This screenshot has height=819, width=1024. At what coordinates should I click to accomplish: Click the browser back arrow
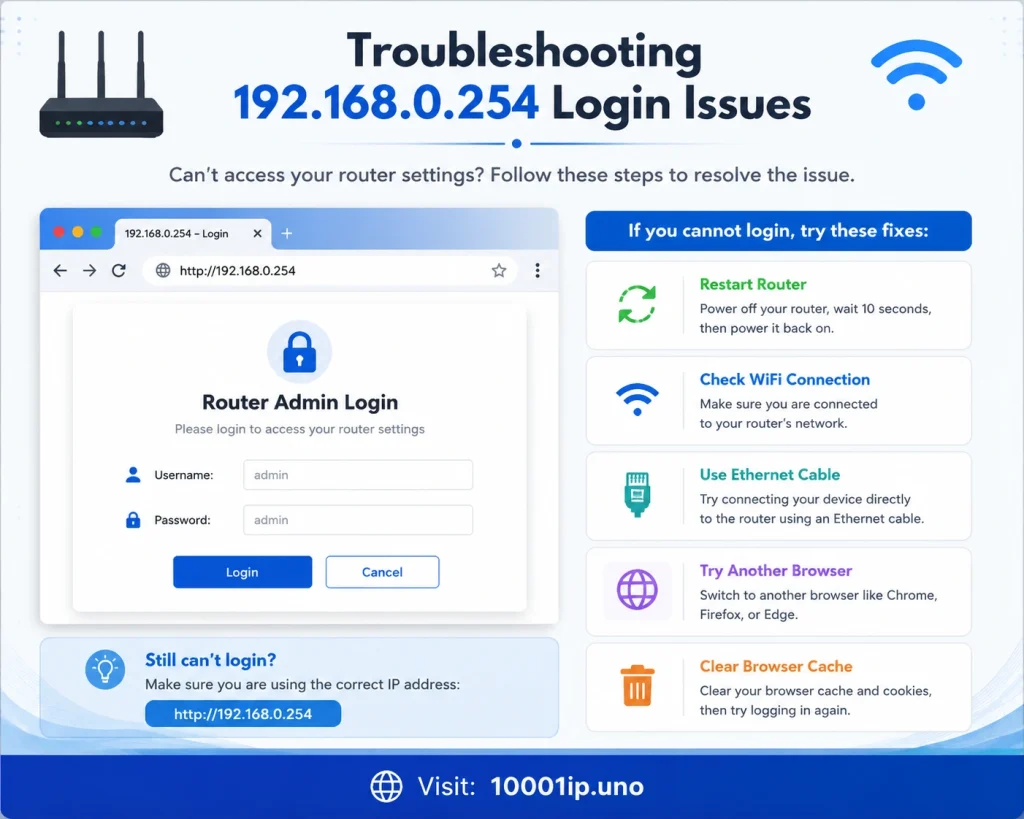pos(60,270)
